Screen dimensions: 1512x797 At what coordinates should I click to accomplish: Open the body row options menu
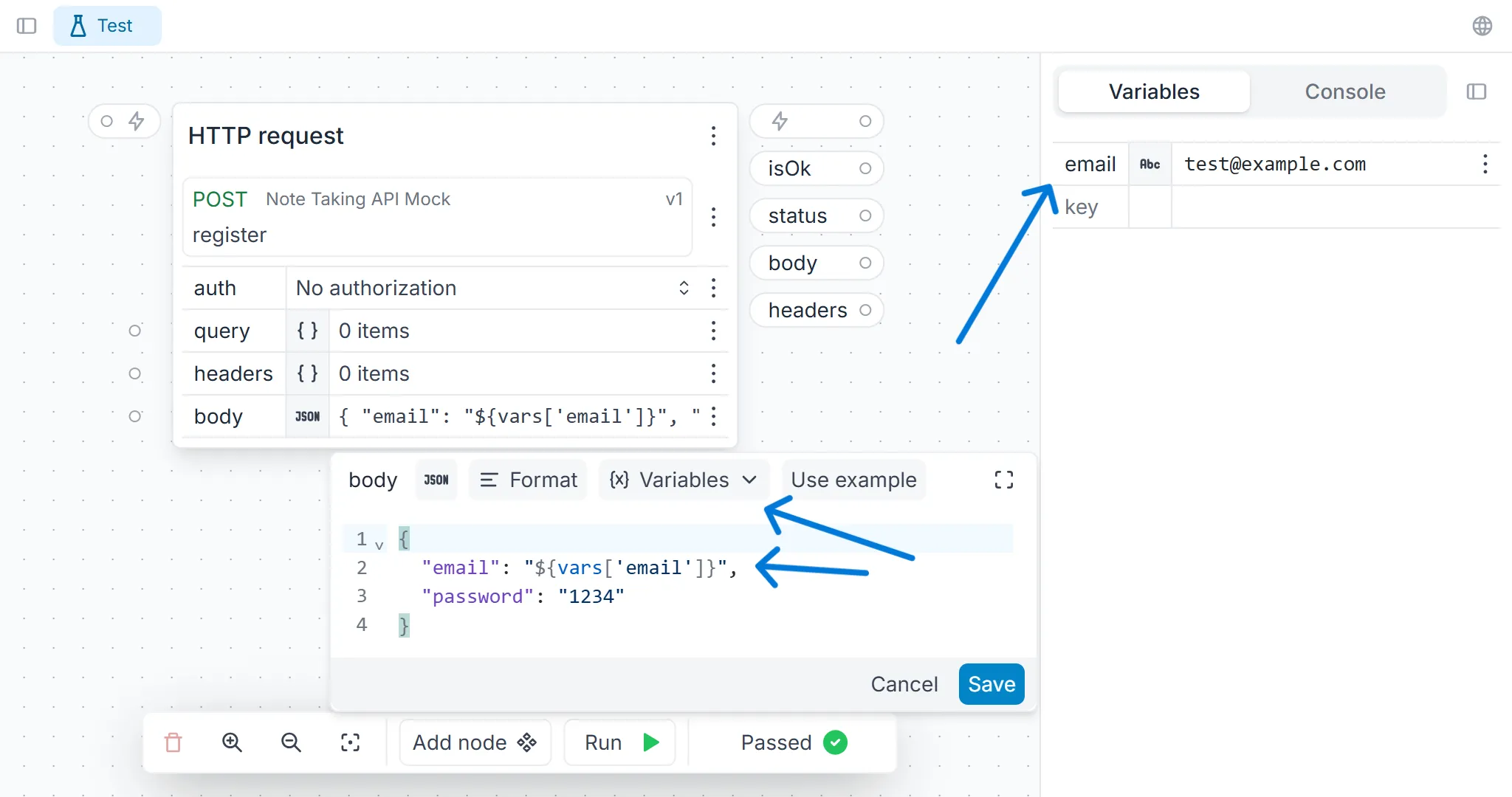click(x=713, y=416)
